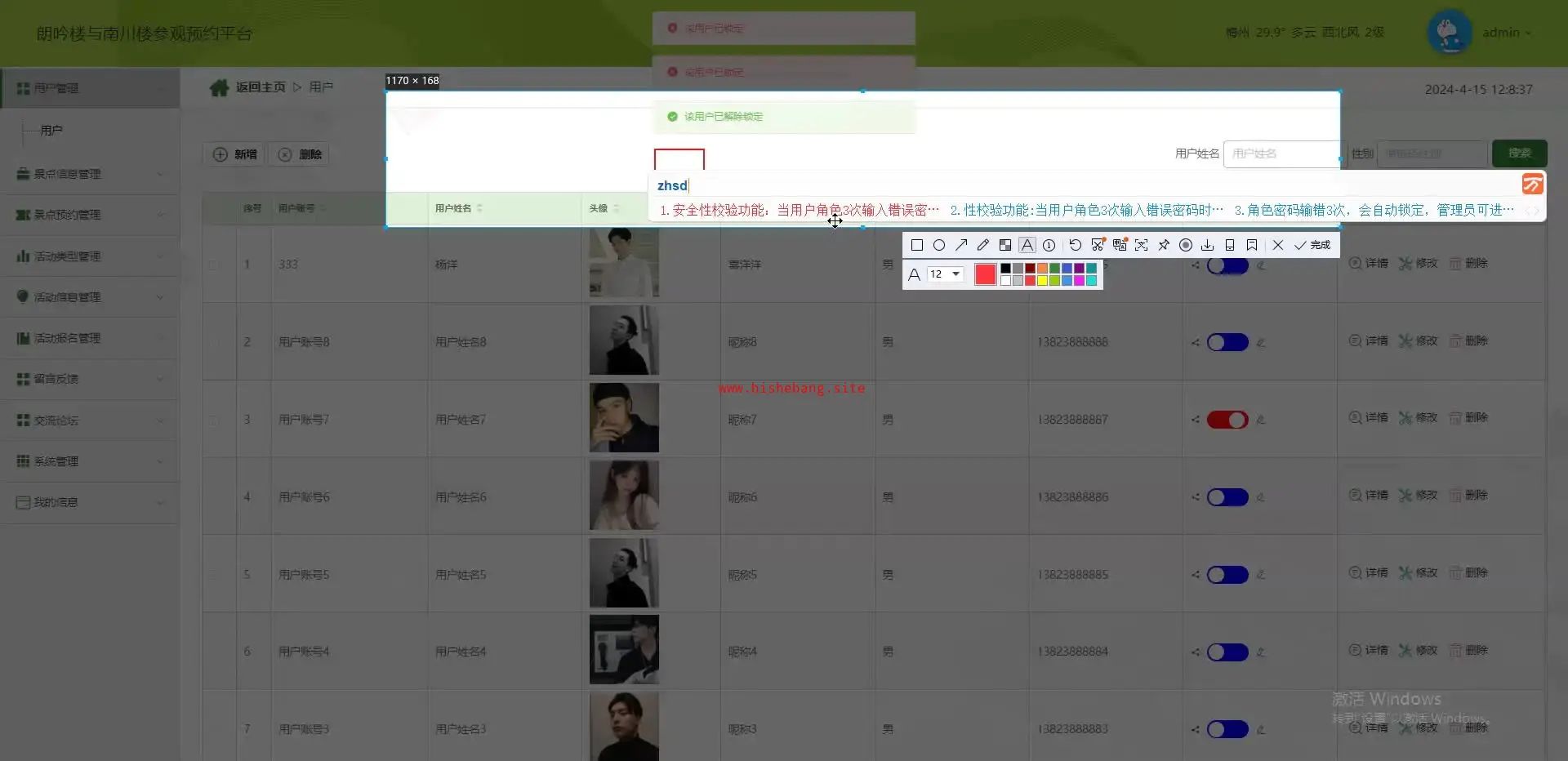Screen dimensions: 1568x761
Task: Click the bookmark icon in screenshot toolbar
Action: (x=1252, y=245)
